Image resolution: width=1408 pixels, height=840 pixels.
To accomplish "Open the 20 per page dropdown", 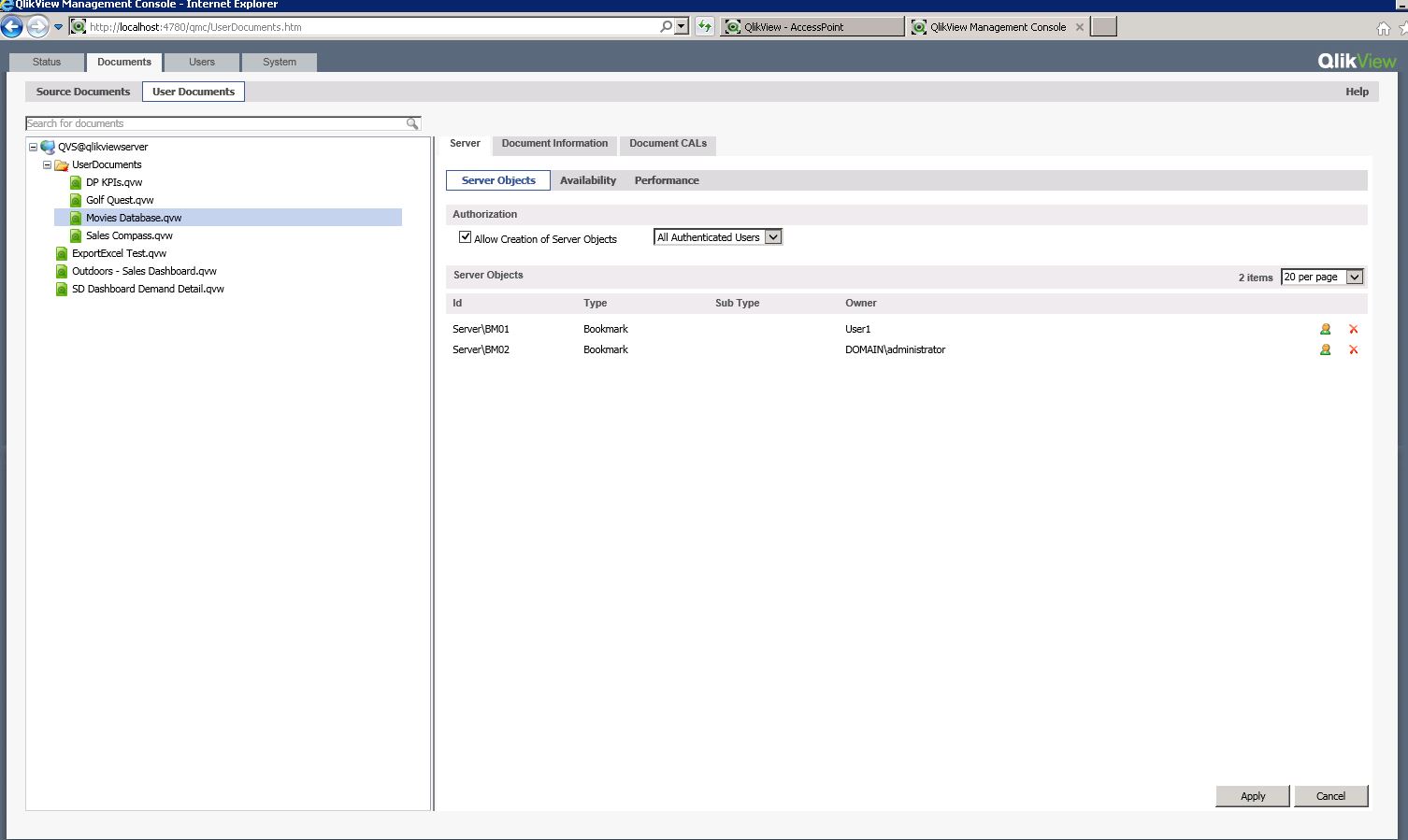I will pos(1354,277).
